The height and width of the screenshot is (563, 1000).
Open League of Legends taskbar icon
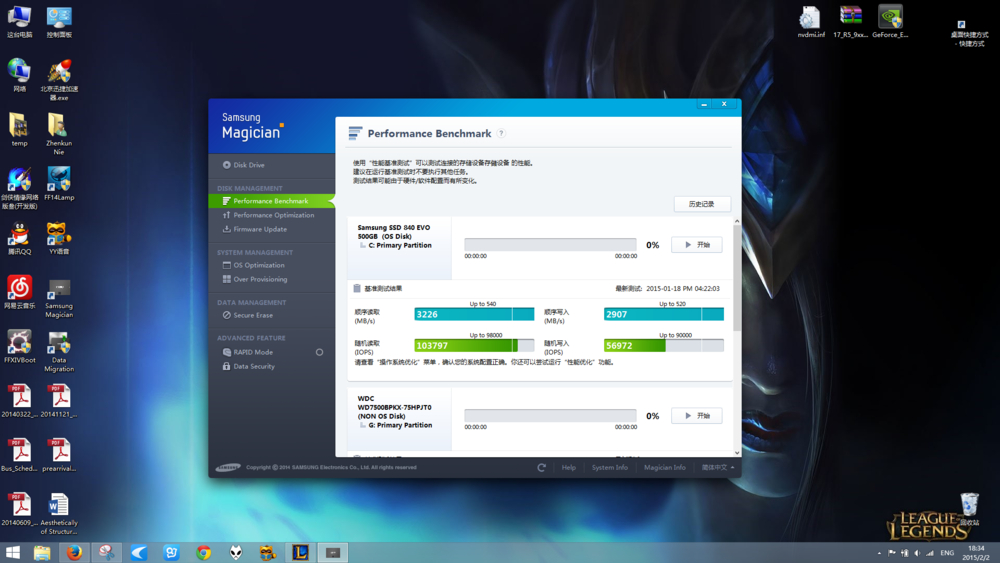click(300, 553)
